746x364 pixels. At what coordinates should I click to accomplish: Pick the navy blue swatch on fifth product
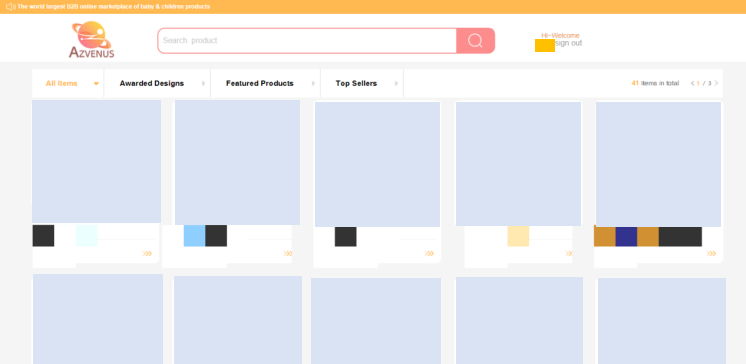pos(626,236)
